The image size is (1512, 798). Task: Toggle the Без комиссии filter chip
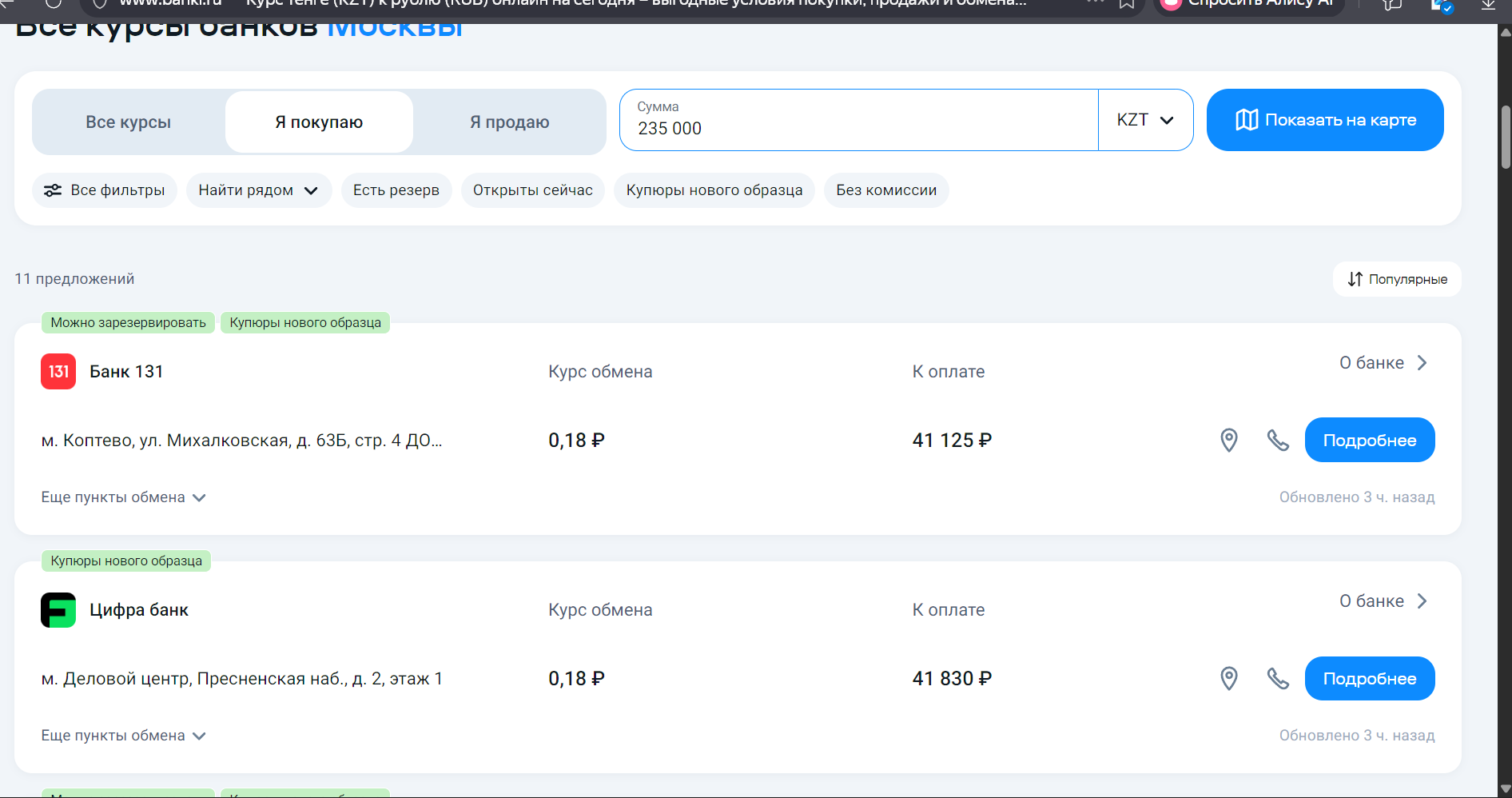pyautogui.click(x=886, y=190)
